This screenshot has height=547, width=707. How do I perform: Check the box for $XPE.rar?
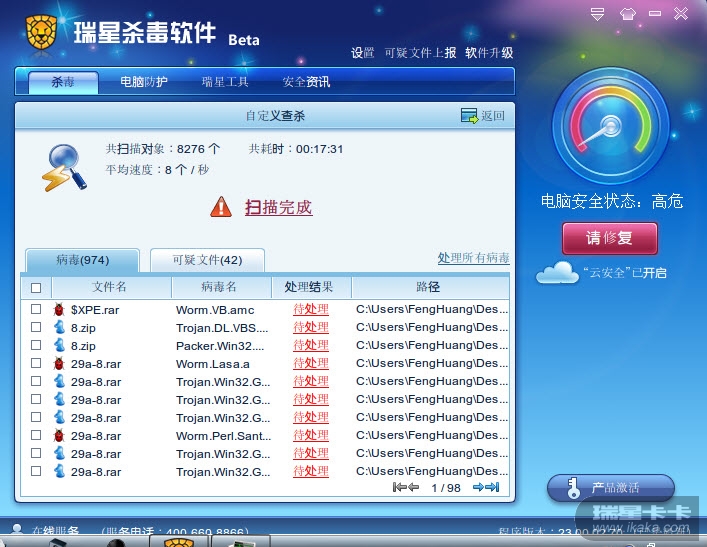point(36,309)
